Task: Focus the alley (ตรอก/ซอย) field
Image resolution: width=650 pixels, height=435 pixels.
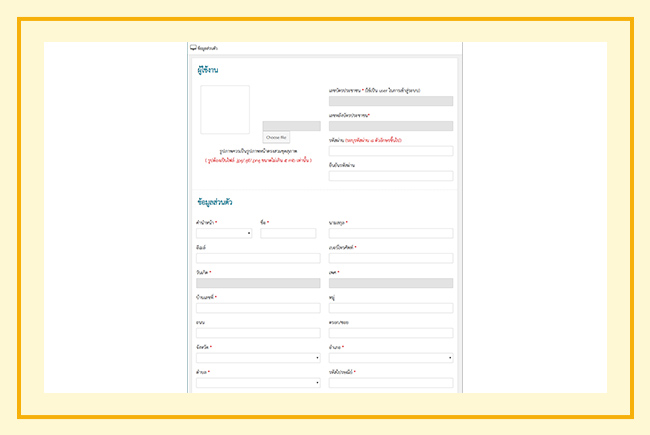Action: [x=390, y=333]
